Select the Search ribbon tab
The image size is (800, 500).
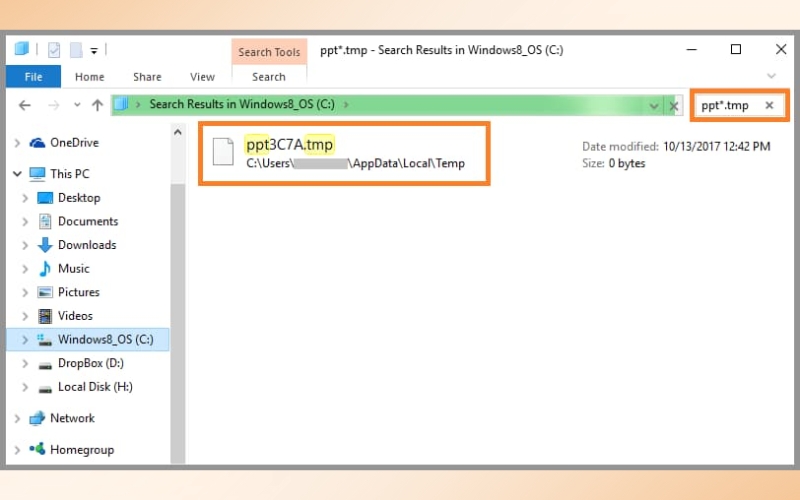[x=268, y=77]
